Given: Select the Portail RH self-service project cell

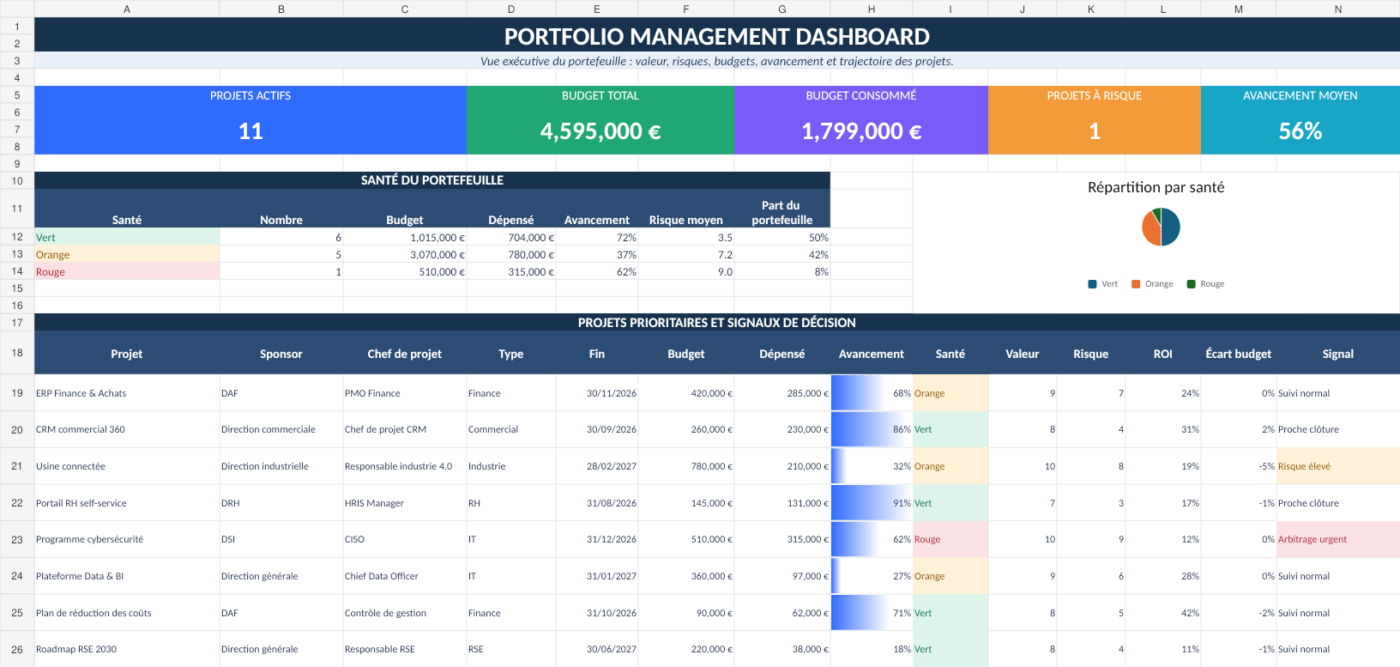Looking at the screenshot, I should (127, 503).
